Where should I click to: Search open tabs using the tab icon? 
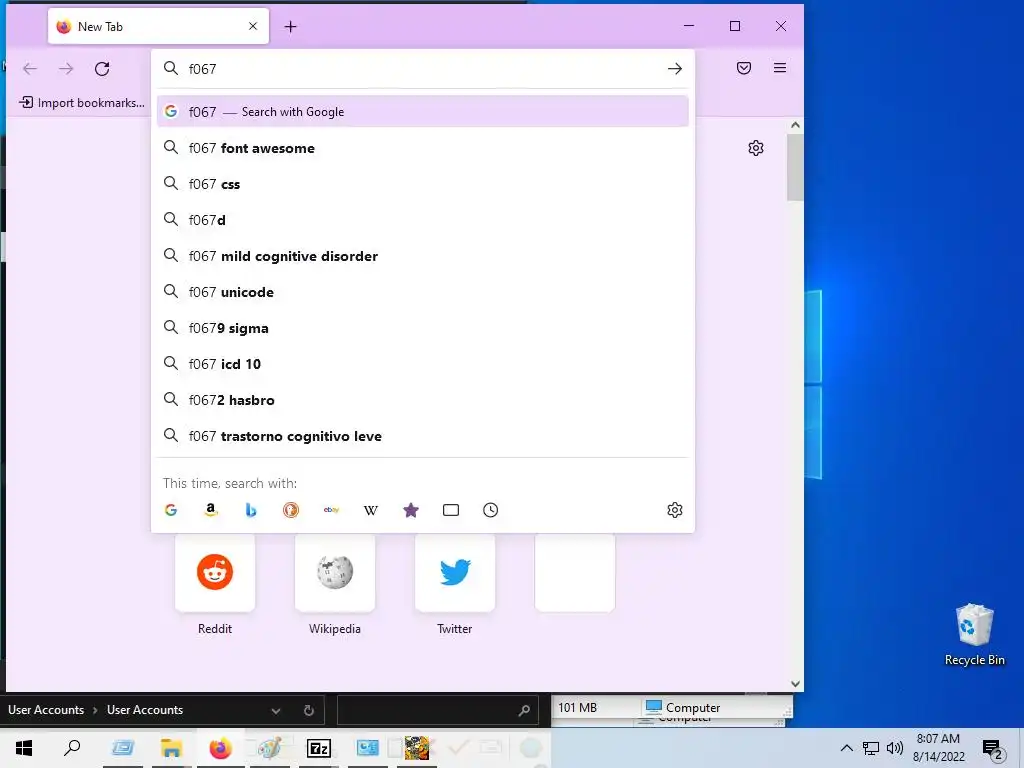pyautogui.click(x=451, y=510)
